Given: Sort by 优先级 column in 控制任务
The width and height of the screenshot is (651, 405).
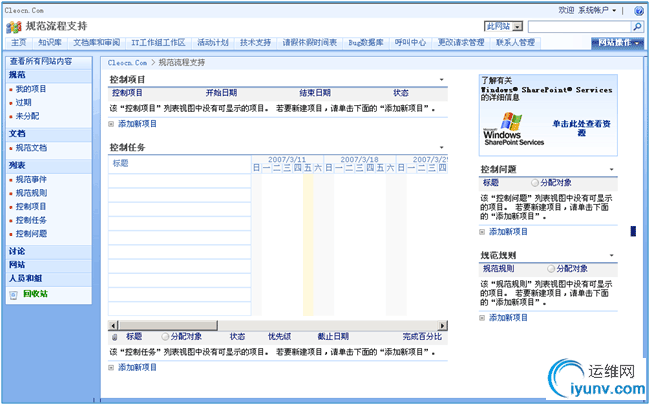Looking at the screenshot, I should pyautogui.click(x=279, y=336).
